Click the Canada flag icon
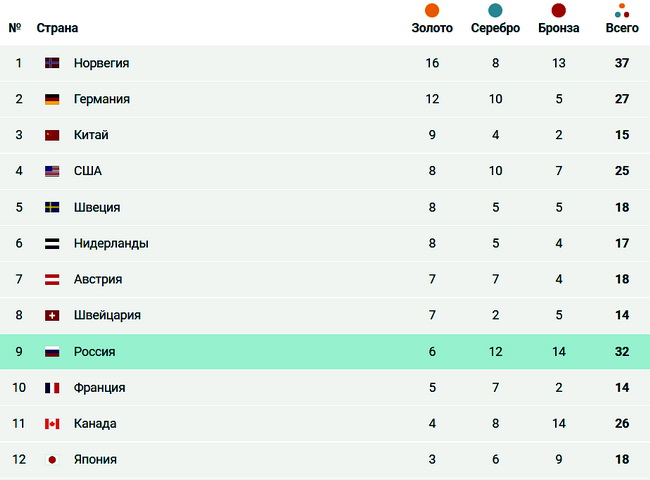Viewport: 650px width, 480px height. [52, 423]
